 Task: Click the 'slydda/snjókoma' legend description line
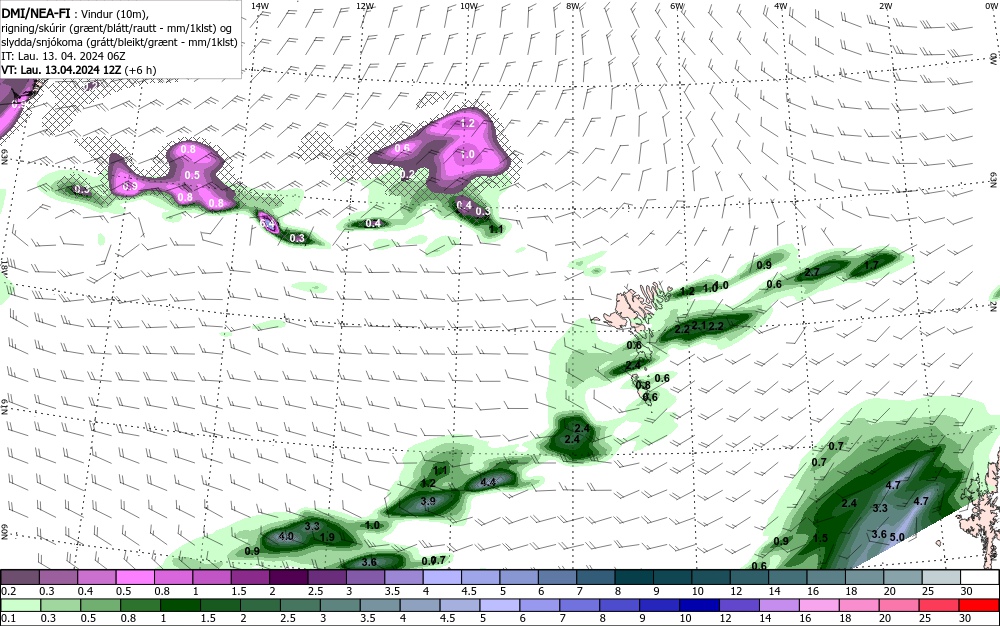coord(119,43)
